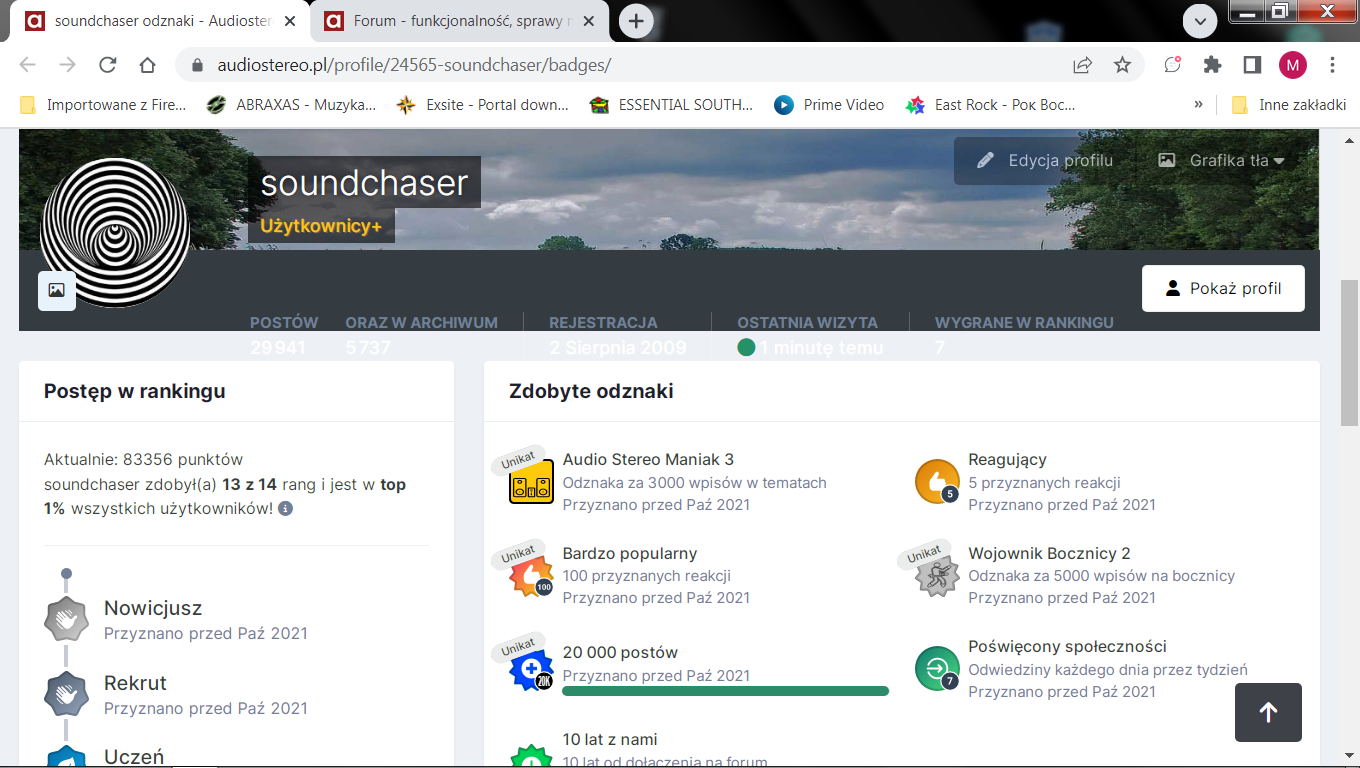This screenshot has height=768, width=1360.
Task: Open new tab with plus button
Action: (x=636, y=21)
